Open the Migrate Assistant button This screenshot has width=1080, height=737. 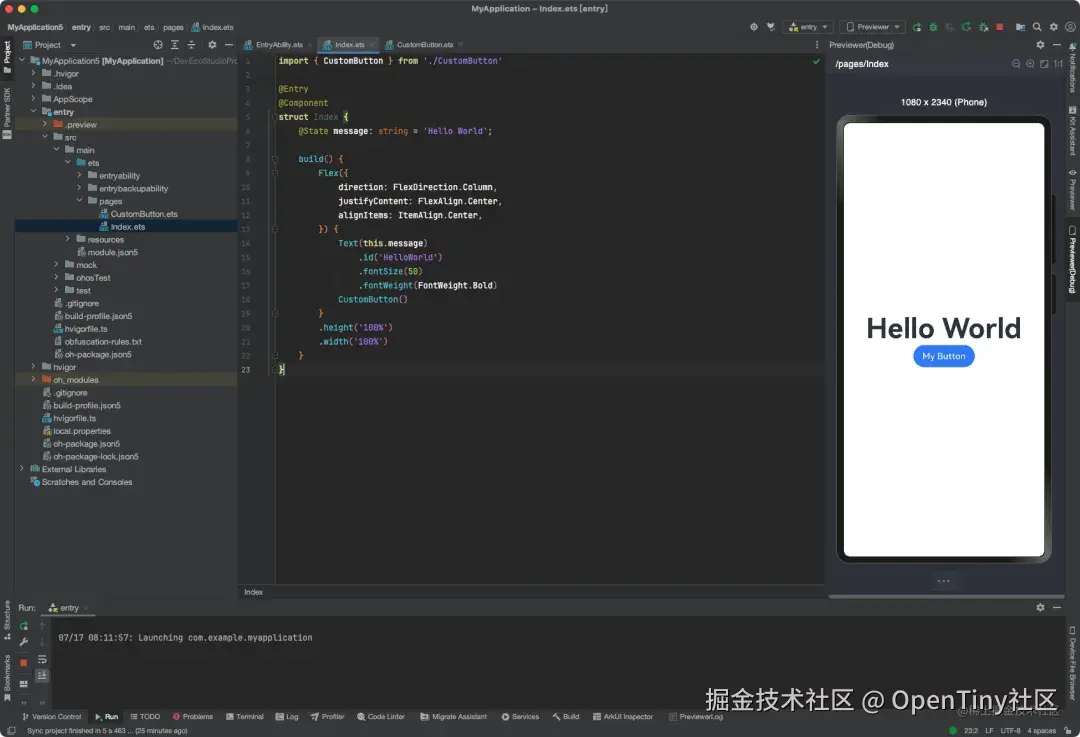[x=453, y=716]
